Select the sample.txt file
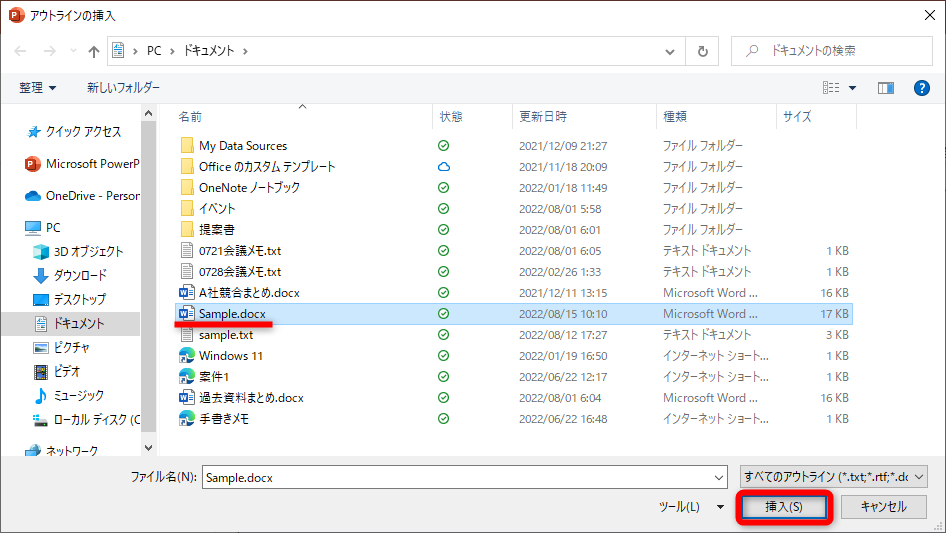 (226, 335)
